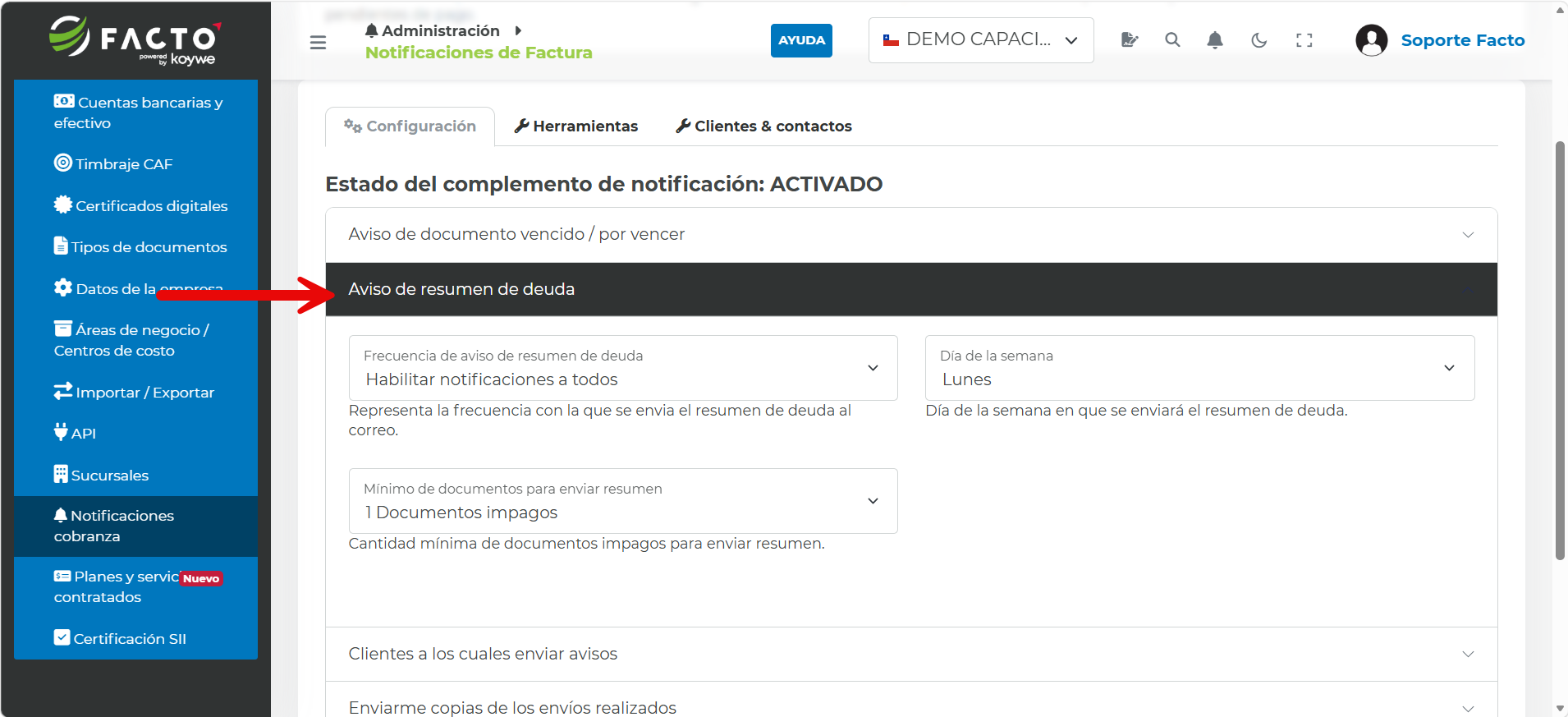This screenshot has width=1568, height=717.
Task: Click scrollbar down arrow
Action: point(1560,708)
